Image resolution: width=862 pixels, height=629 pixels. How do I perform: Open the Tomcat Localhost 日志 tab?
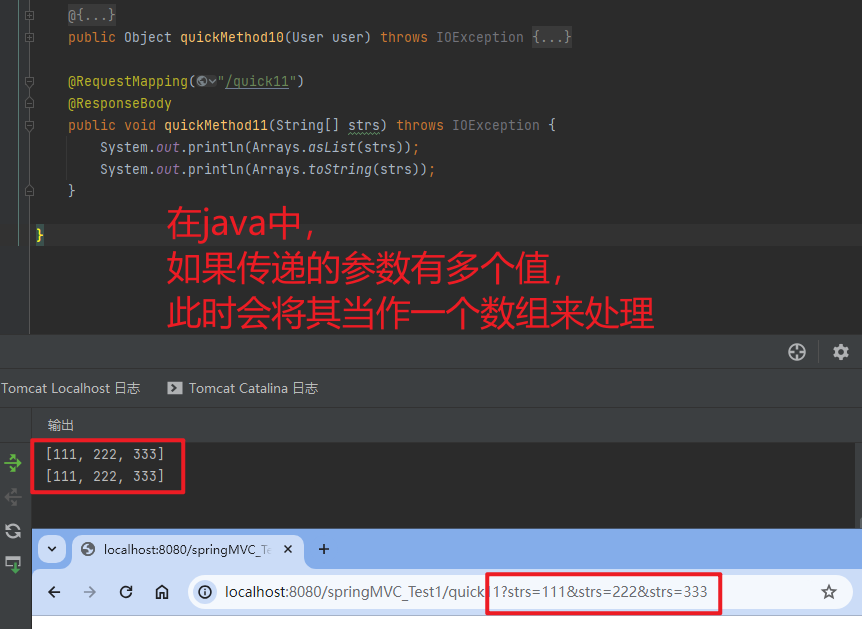pos(70,388)
